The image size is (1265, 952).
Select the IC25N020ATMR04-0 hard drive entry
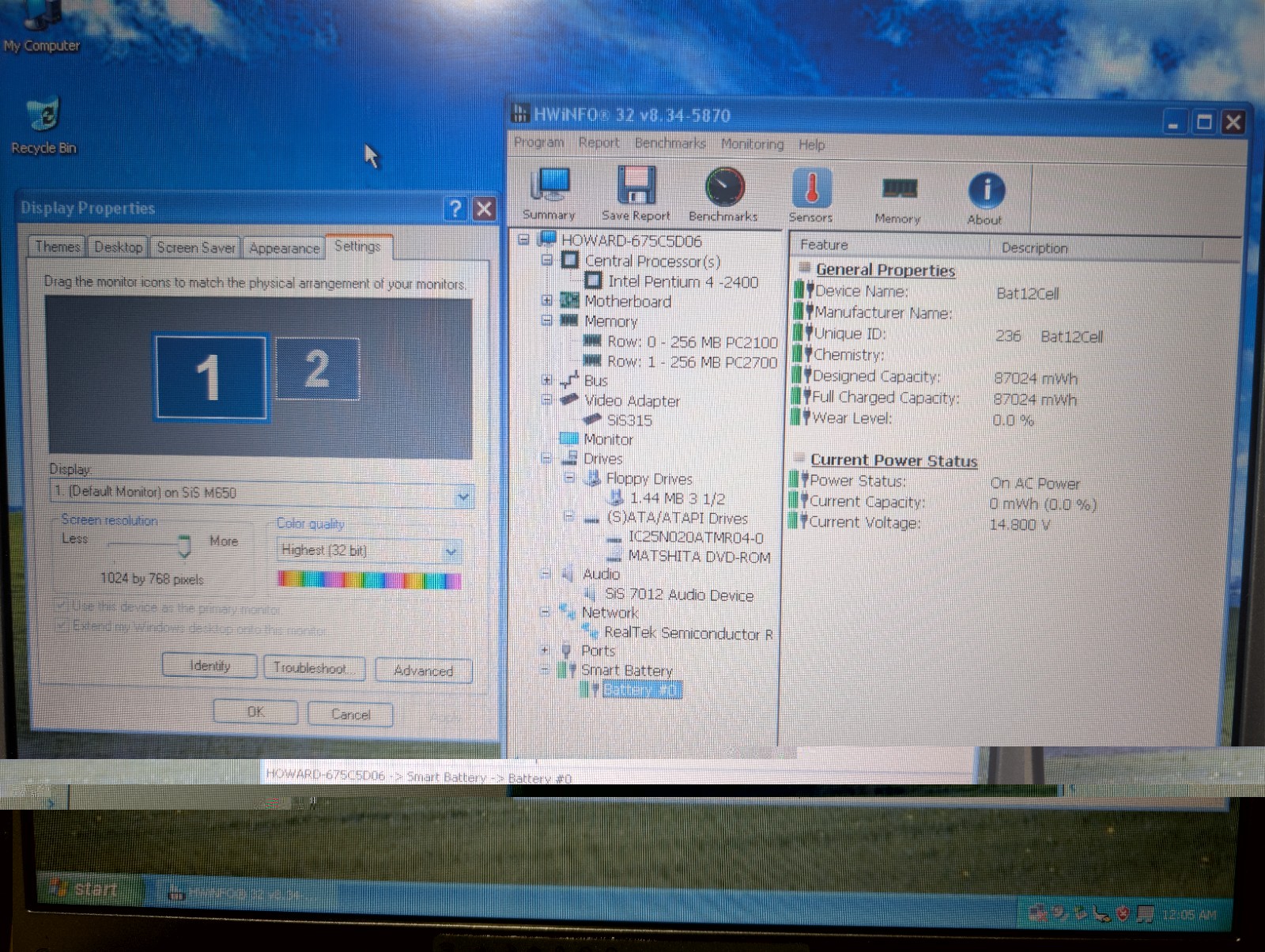(696, 537)
